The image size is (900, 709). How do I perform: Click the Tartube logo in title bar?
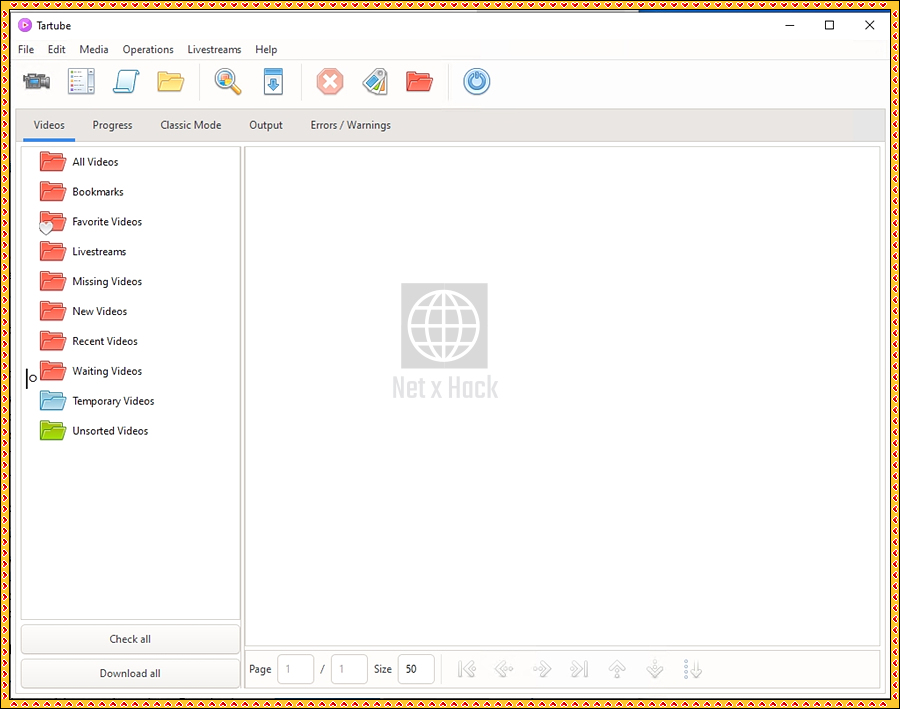(x=25, y=25)
